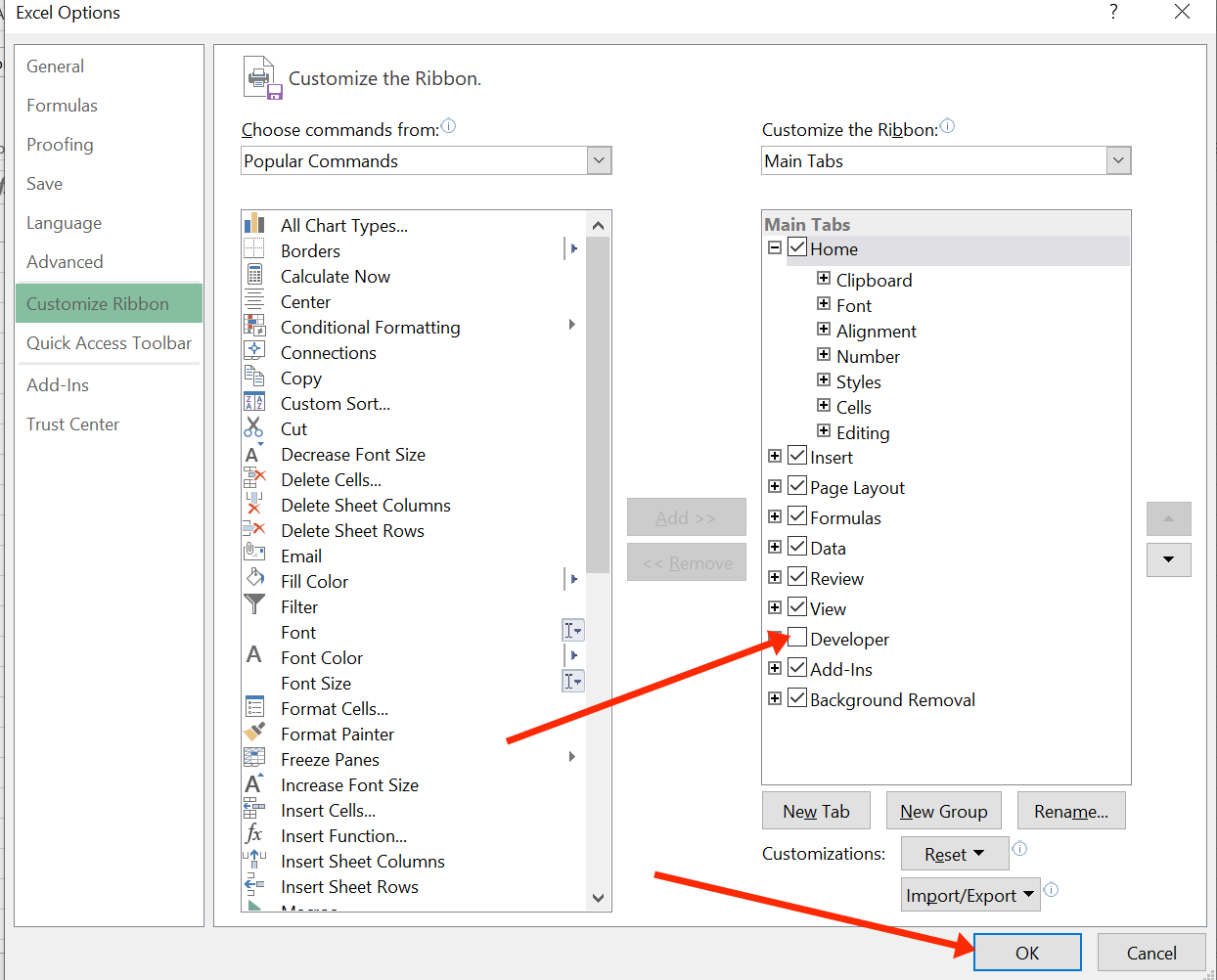
Task: Click the All Chart Types icon
Action: pyautogui.click(x=254, y=224)
